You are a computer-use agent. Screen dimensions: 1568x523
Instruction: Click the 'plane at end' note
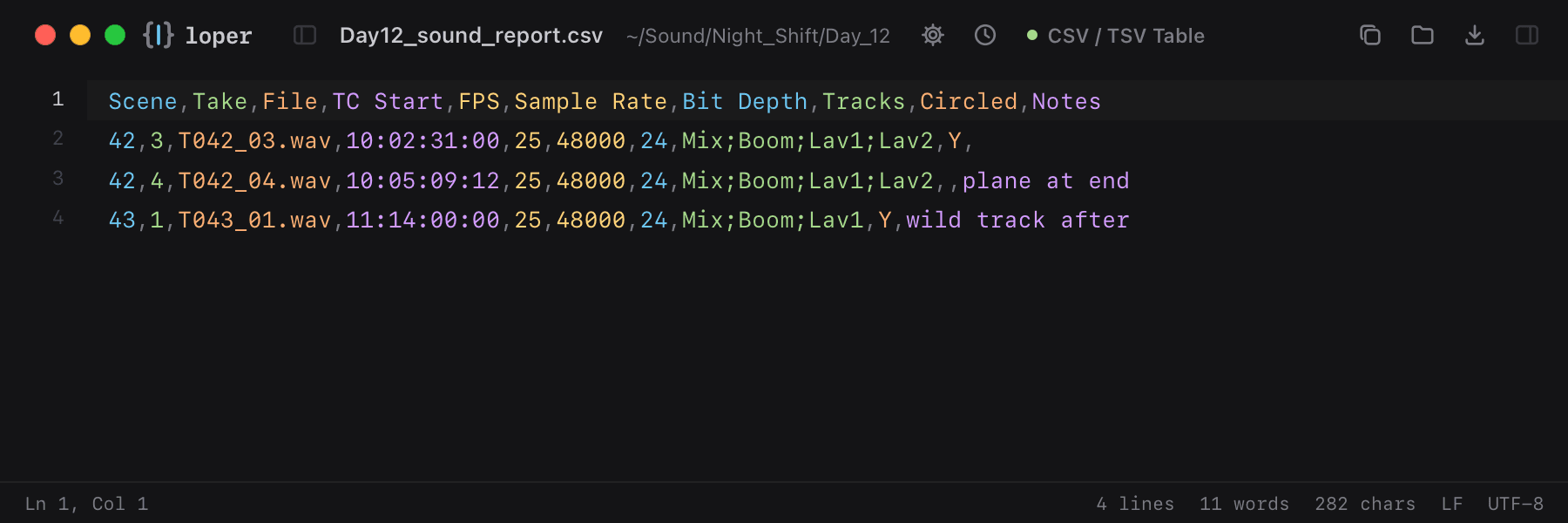(1046, 180)
